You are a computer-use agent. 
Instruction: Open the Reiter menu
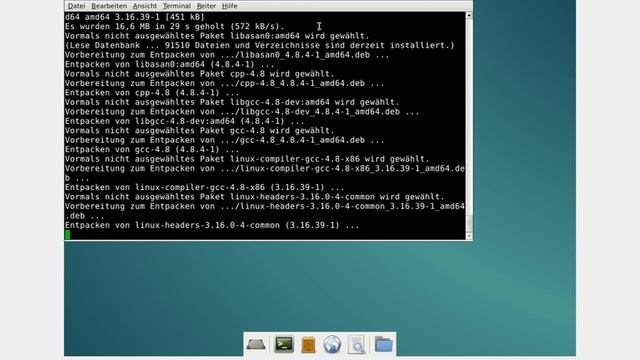pyautogui.click(x=206, y=6)
